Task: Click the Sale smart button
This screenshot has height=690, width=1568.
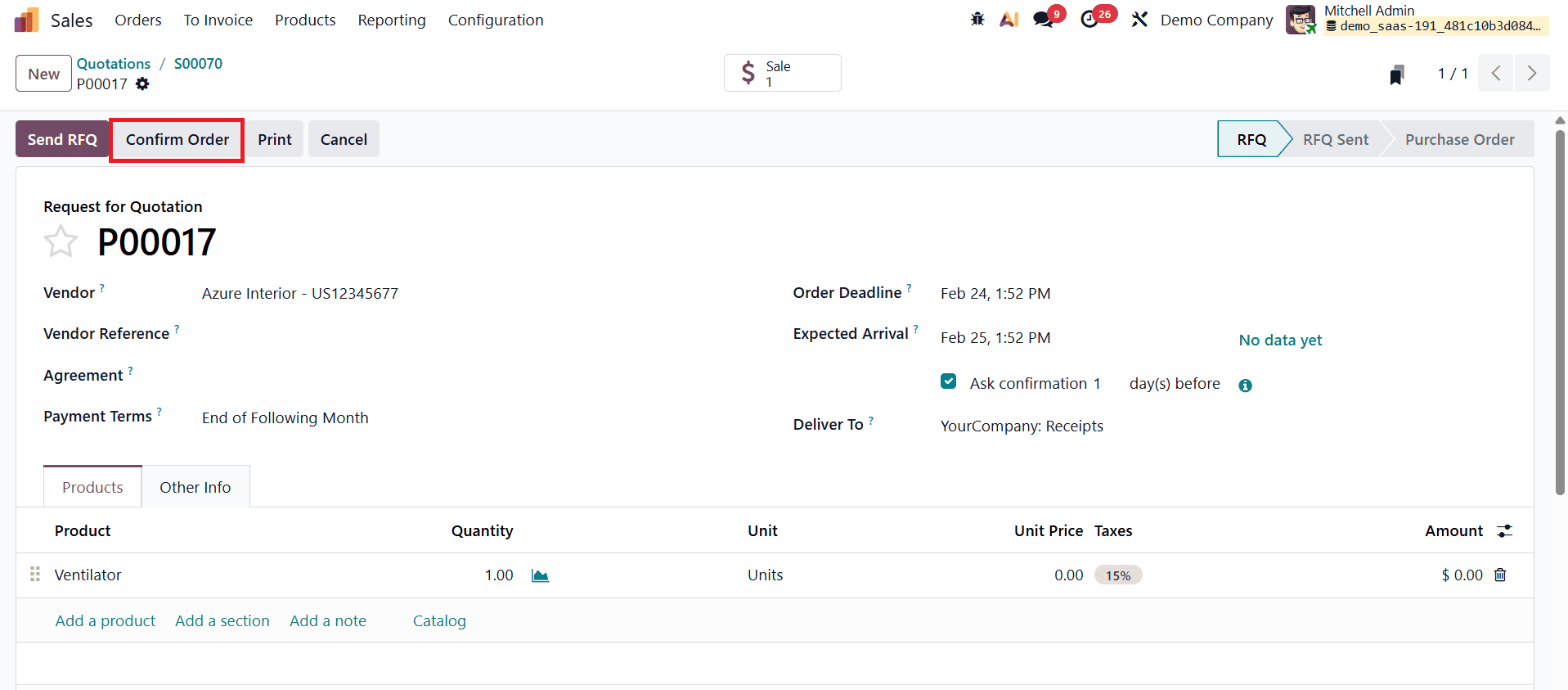Action: (781, 72)
